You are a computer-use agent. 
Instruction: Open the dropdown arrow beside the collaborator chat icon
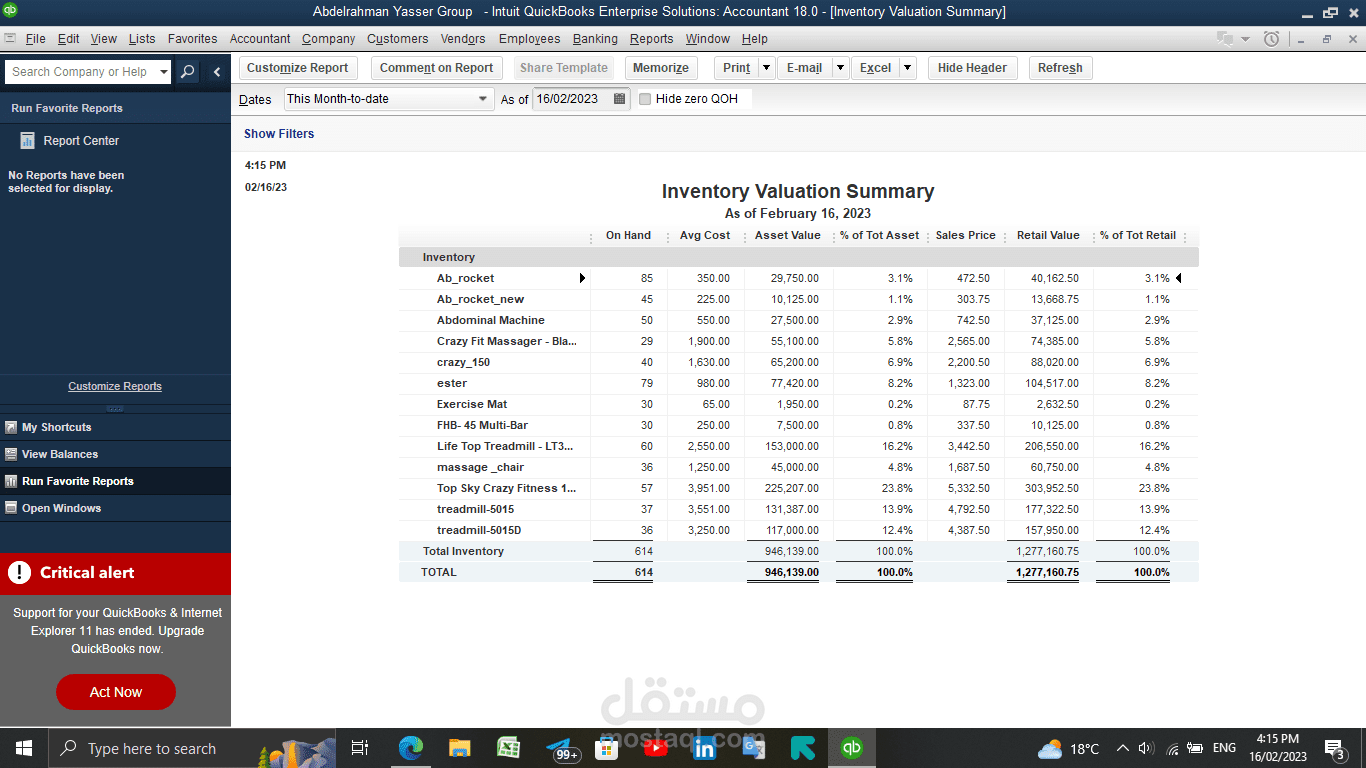(x=1245, y=39)
